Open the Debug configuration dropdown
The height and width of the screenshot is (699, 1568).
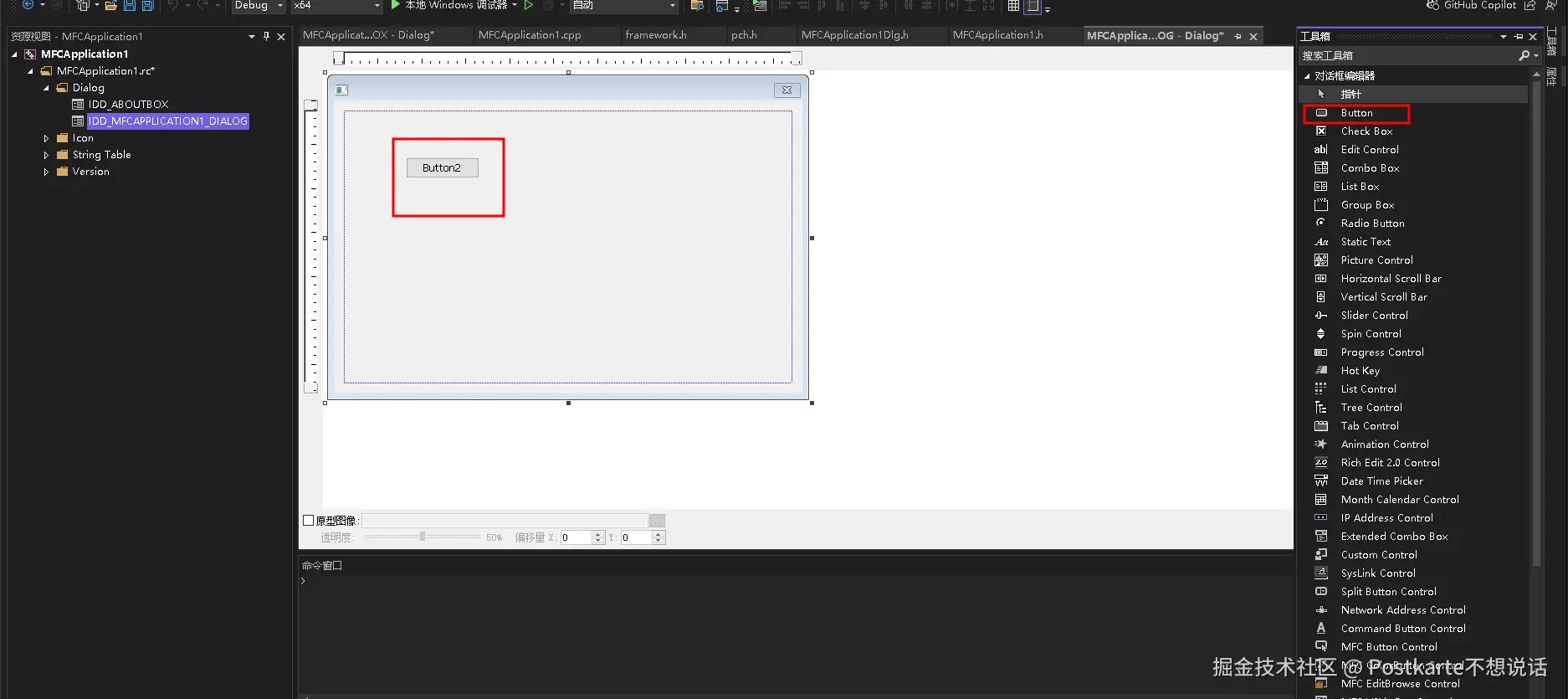coord(260,6)
